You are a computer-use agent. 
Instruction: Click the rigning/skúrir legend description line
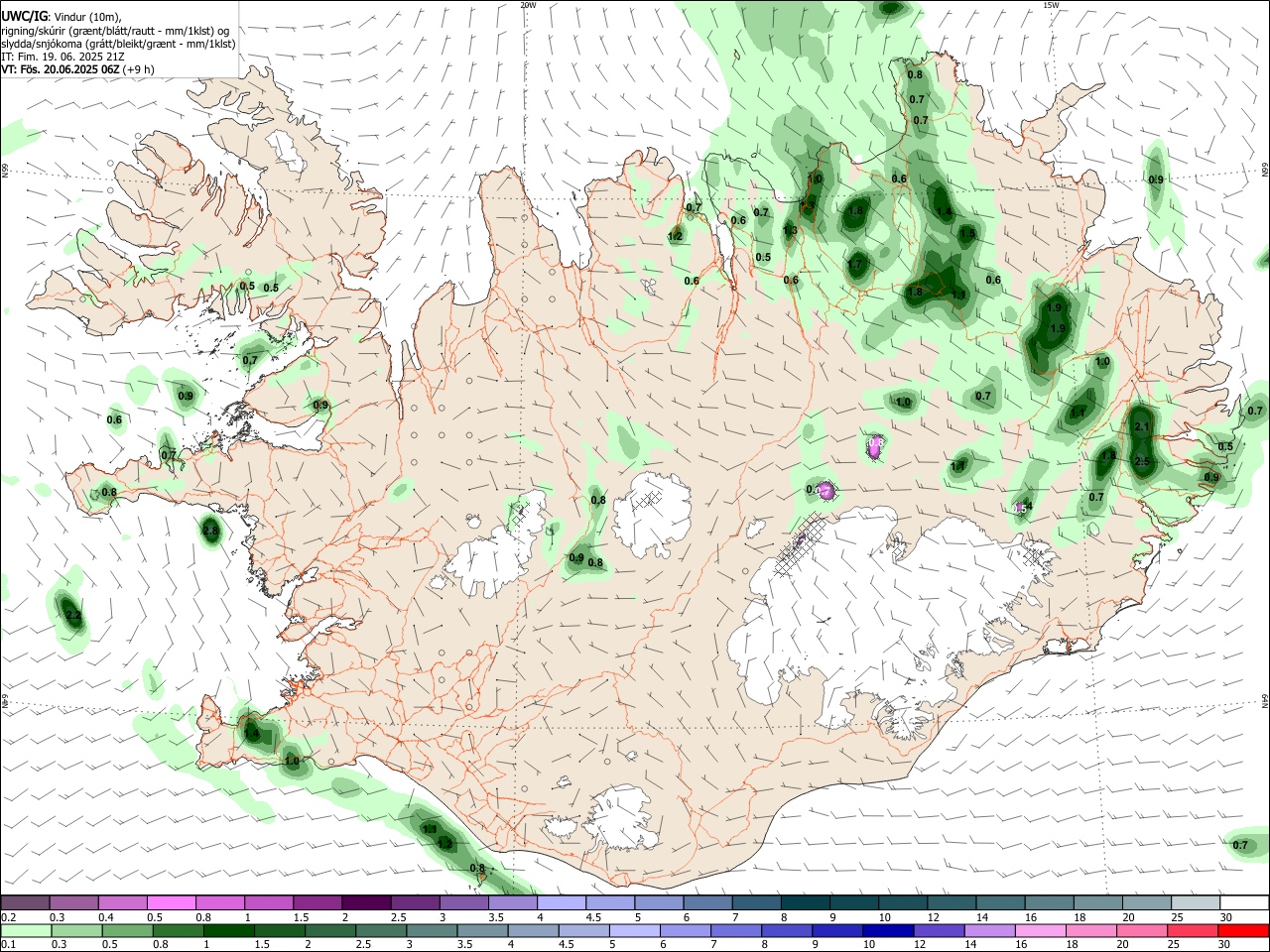click(x=114, y=31)
